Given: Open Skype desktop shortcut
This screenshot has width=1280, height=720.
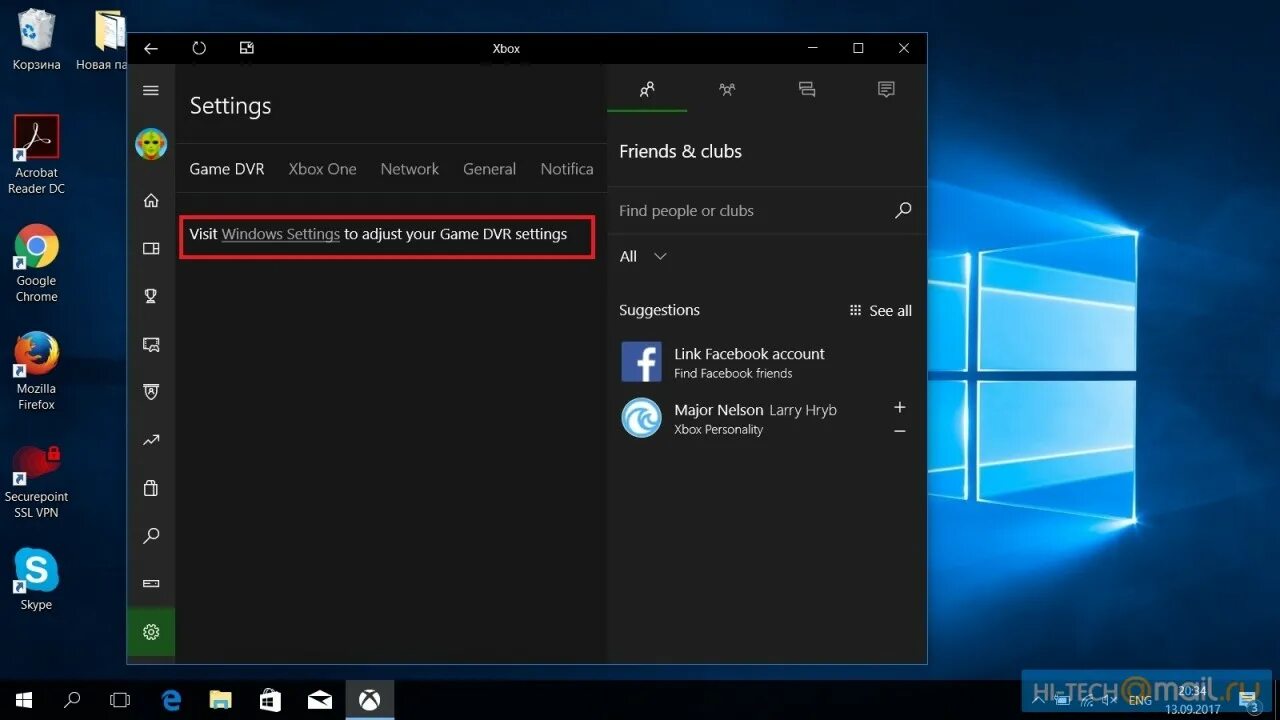Looking at the screenshot, I should 36,579.
